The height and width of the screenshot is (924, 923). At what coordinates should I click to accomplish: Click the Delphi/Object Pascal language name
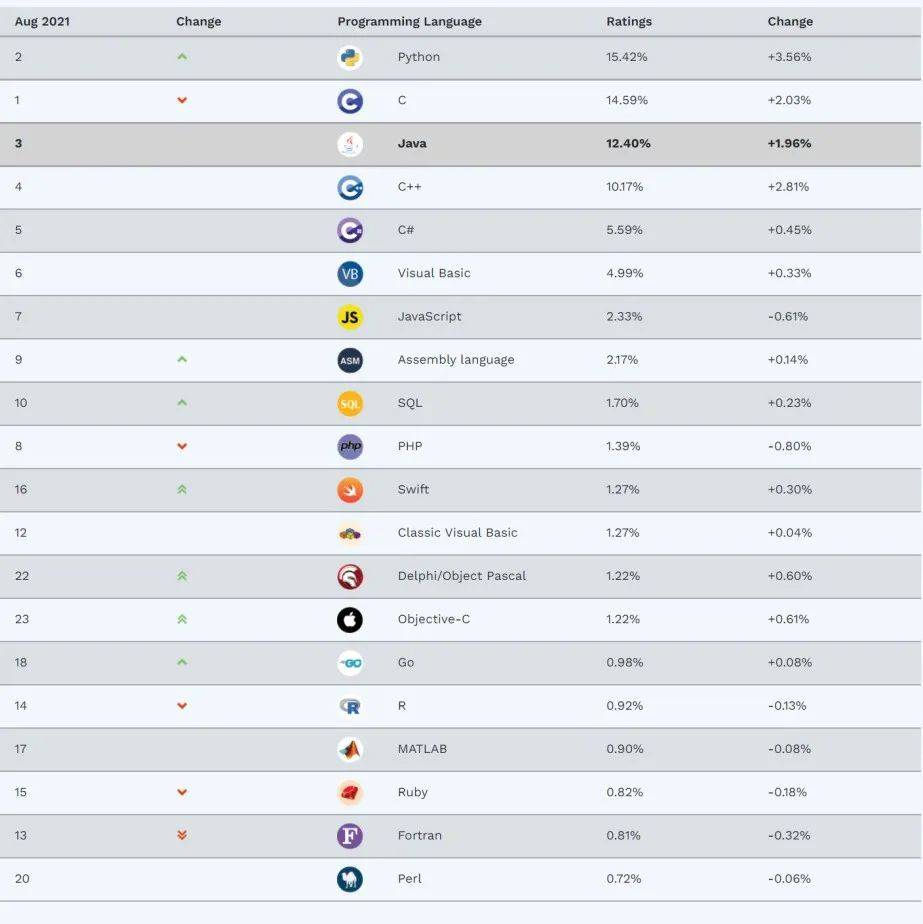[x=462, y=576]
